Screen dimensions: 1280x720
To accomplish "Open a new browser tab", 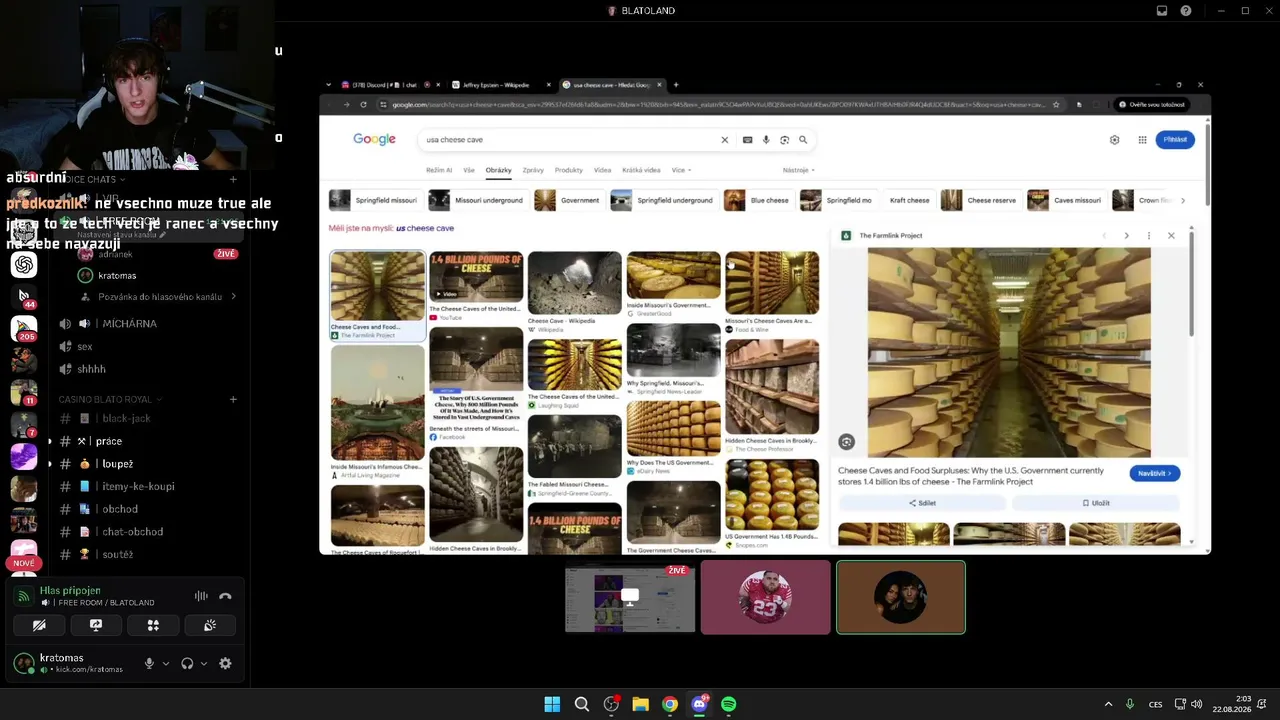I will click(x=675, y=85).
